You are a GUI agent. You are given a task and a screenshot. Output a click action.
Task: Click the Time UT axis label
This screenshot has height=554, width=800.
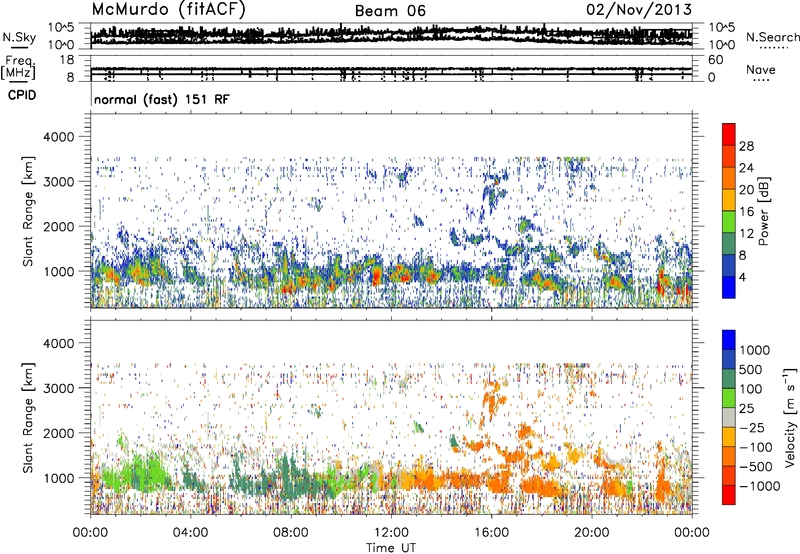click(x=391, y=548)
